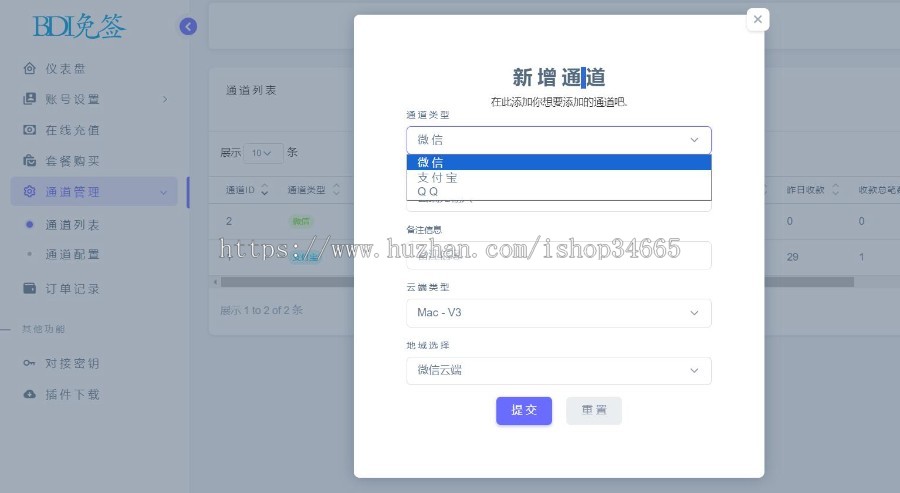Click the 在线充值 recharge icon

coord(29,130)
